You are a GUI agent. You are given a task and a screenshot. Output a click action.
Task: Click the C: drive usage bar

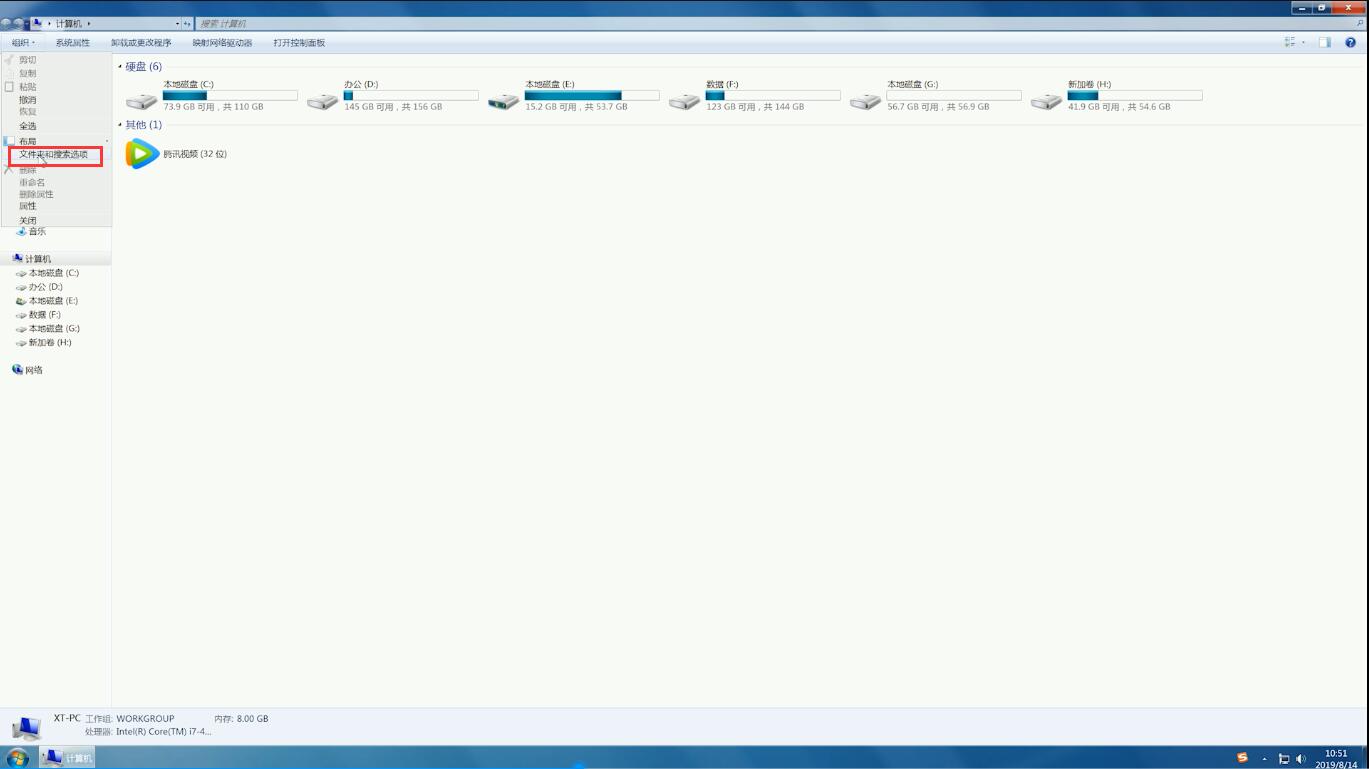230,96
